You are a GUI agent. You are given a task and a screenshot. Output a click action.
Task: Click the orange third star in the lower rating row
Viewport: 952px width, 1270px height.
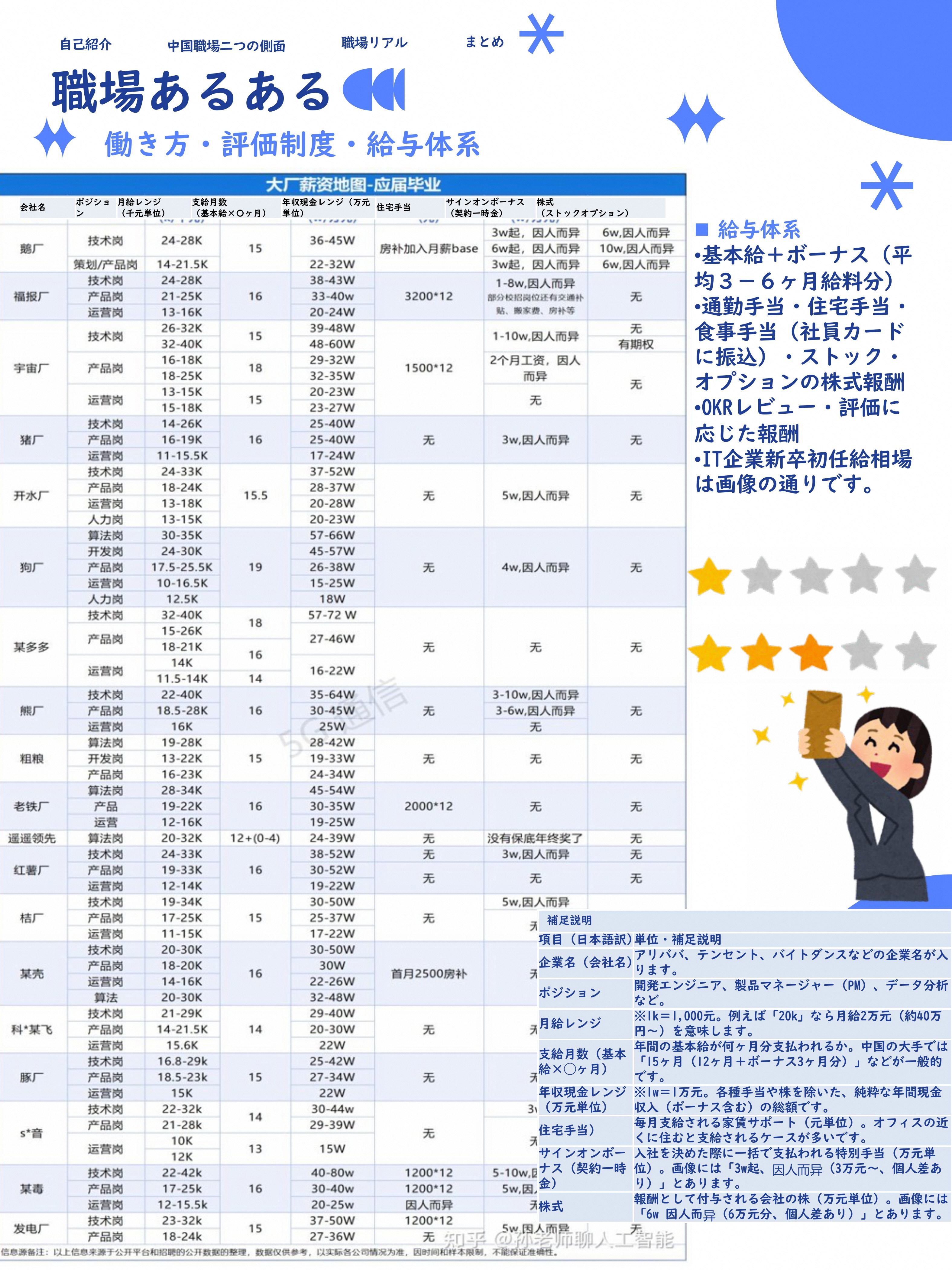pos(811,653)
